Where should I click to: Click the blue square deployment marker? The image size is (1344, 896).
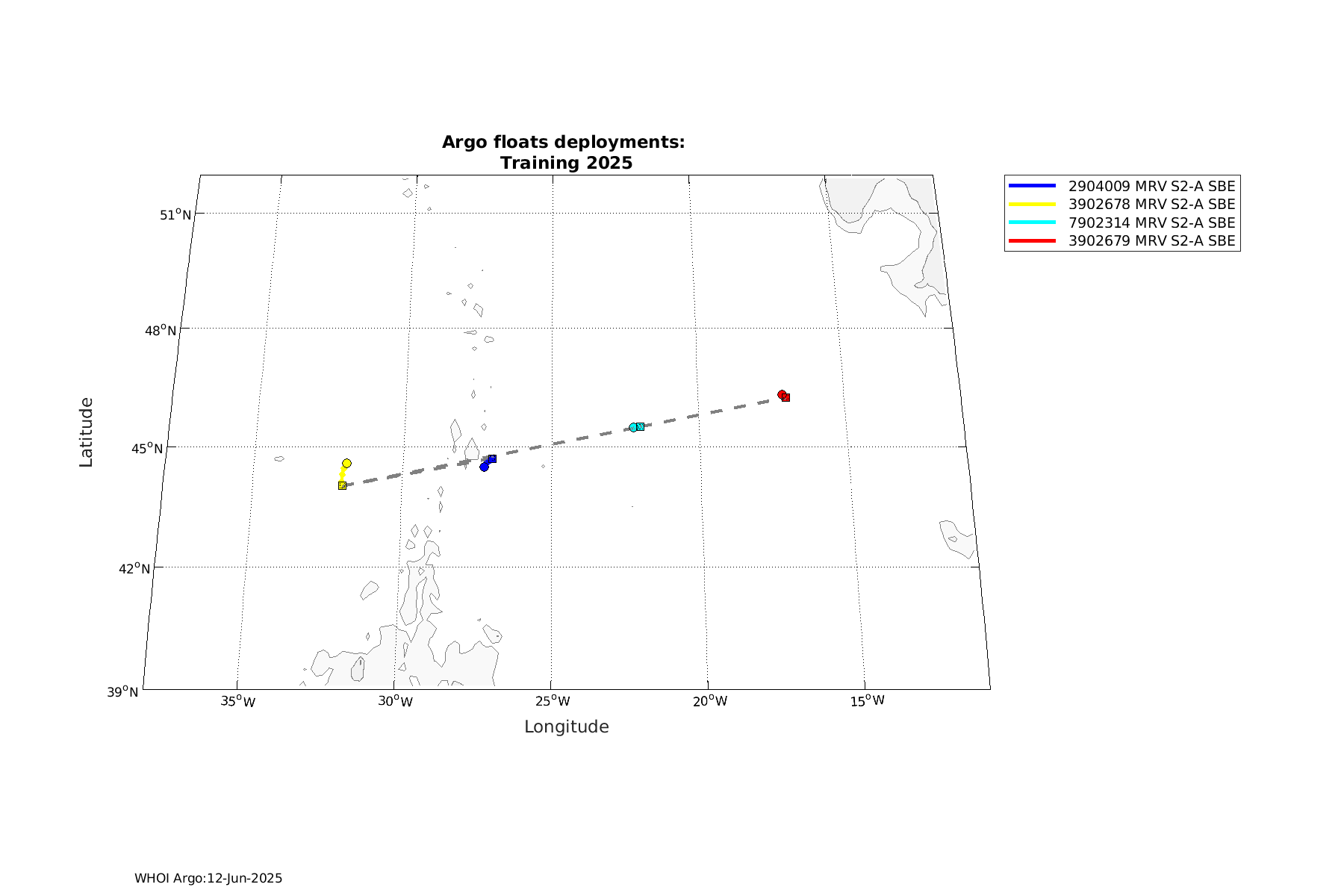[x=492, y=458]
